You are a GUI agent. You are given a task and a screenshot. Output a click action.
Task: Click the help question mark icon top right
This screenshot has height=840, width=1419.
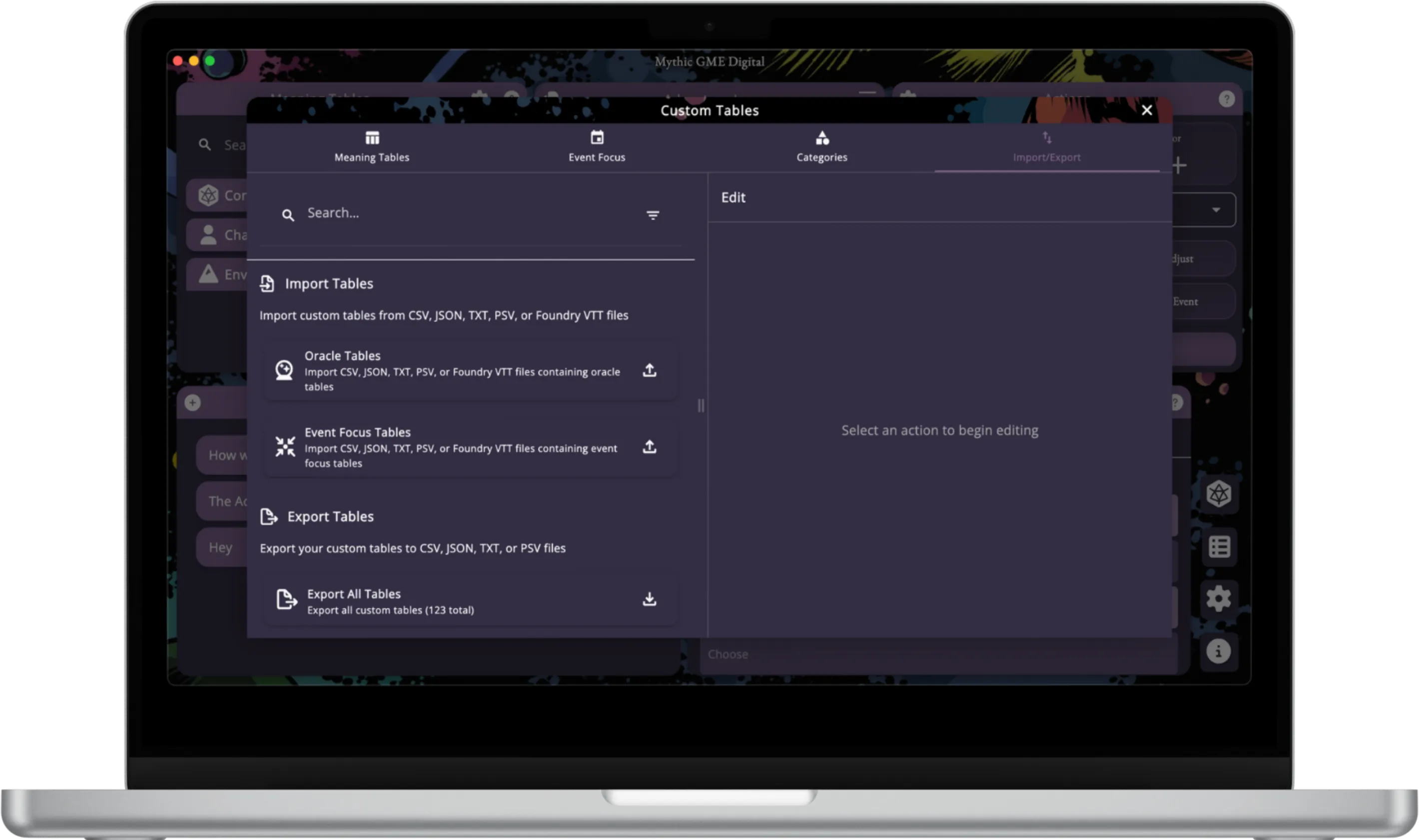tap(1226, 99)
